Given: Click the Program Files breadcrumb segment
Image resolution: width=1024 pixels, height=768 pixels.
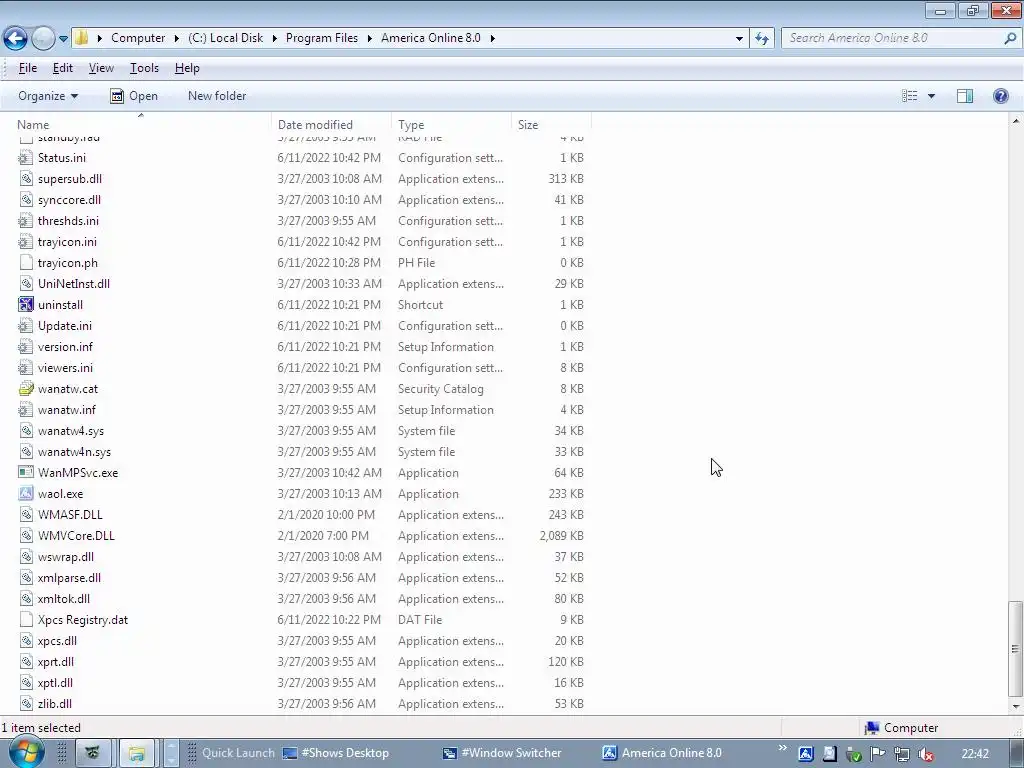Looking at the screenshot, I should click(322, 38).
